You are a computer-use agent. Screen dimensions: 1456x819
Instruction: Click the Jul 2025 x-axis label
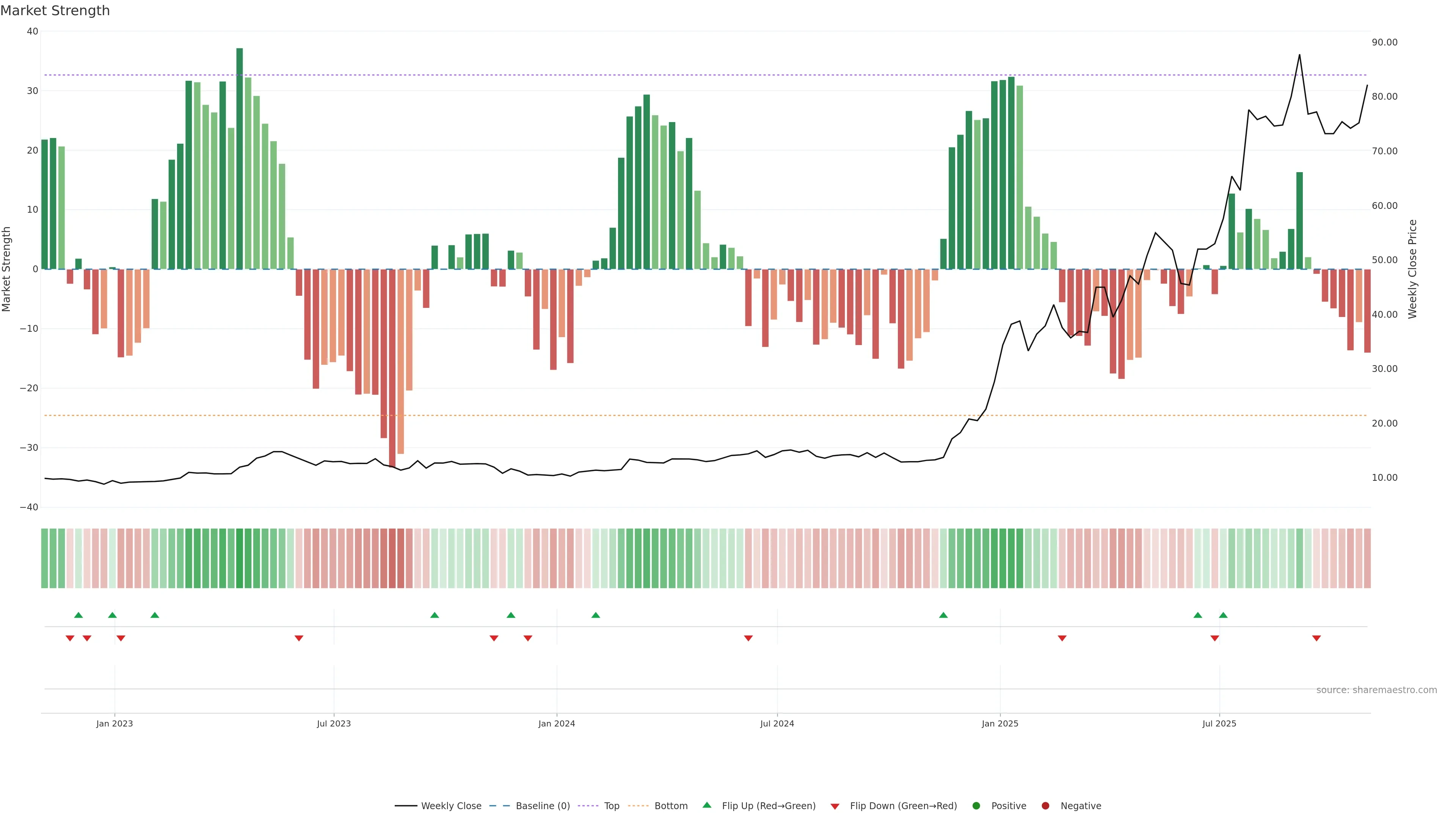pos(1219,723)
